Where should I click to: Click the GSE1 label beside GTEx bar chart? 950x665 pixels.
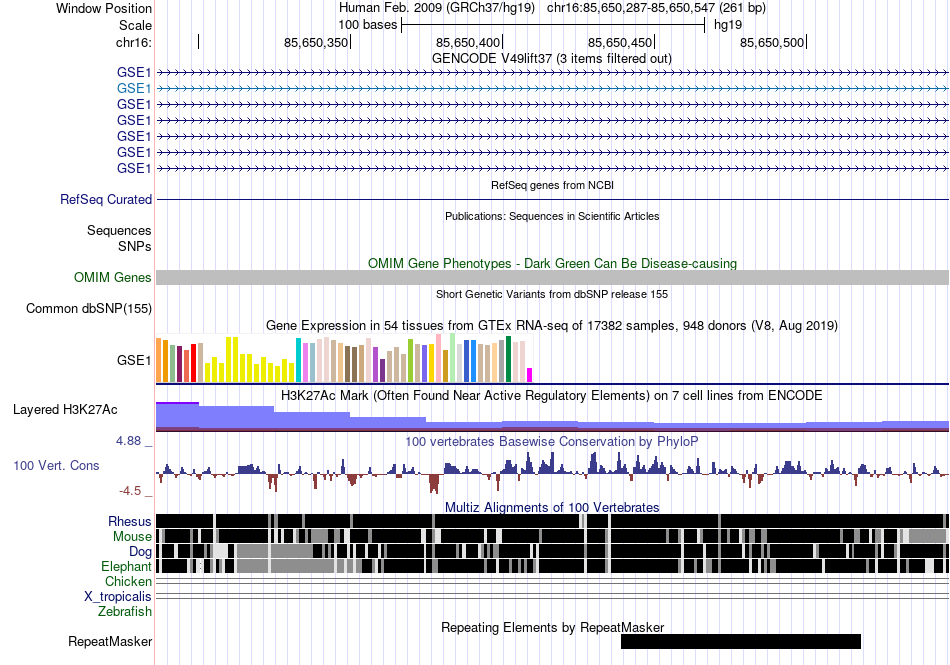pyautogui.click(x=134, y=360)
